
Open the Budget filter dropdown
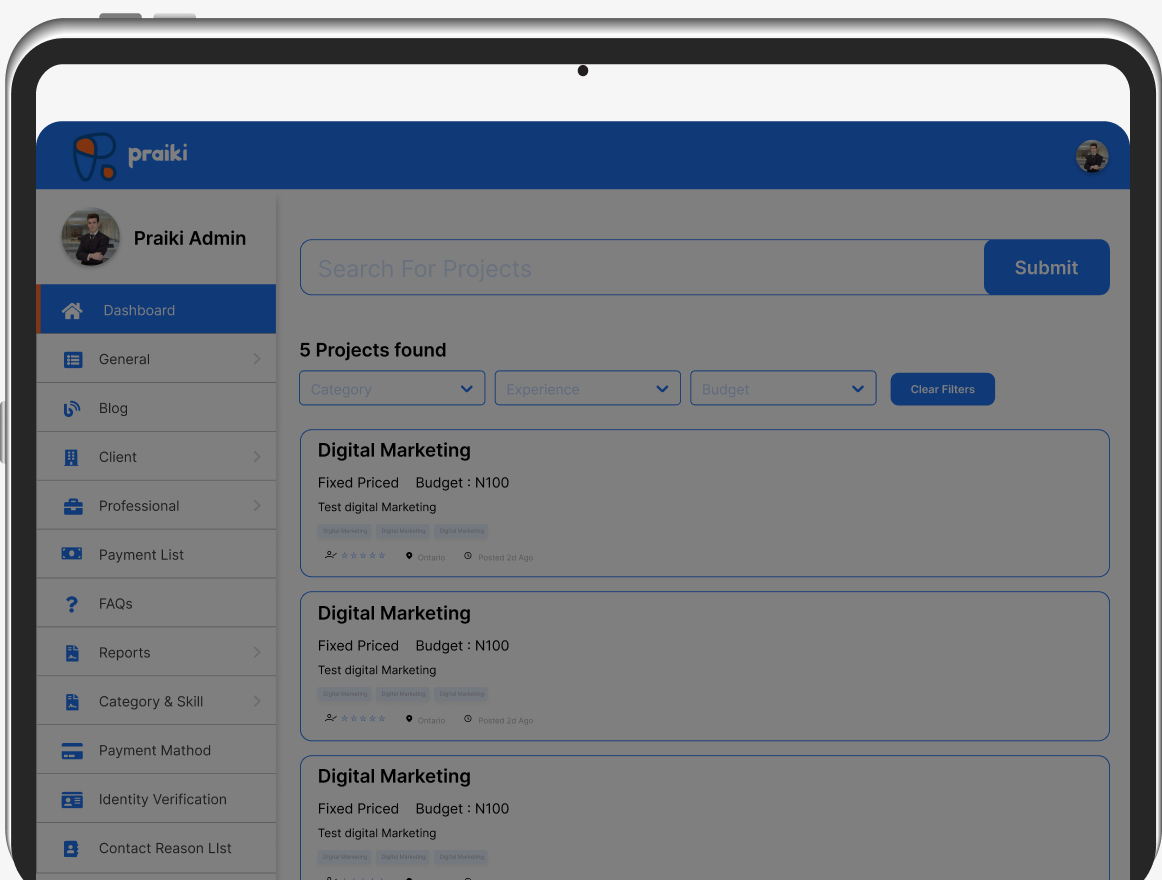click(783, 388)
